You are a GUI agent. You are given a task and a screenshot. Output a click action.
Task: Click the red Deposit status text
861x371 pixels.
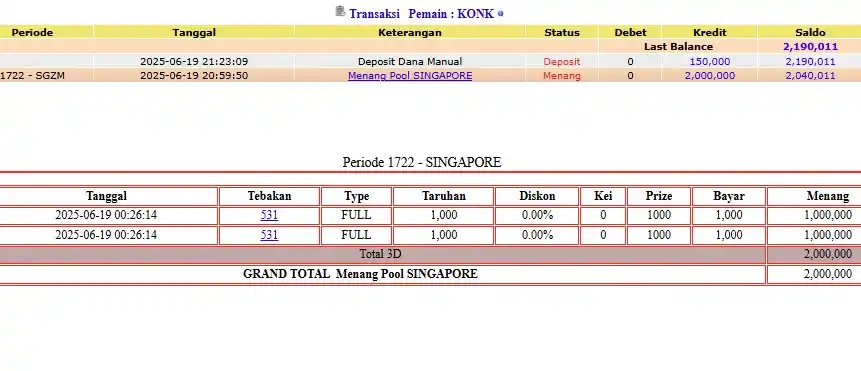pyautogui.click(x=562, y=62)
